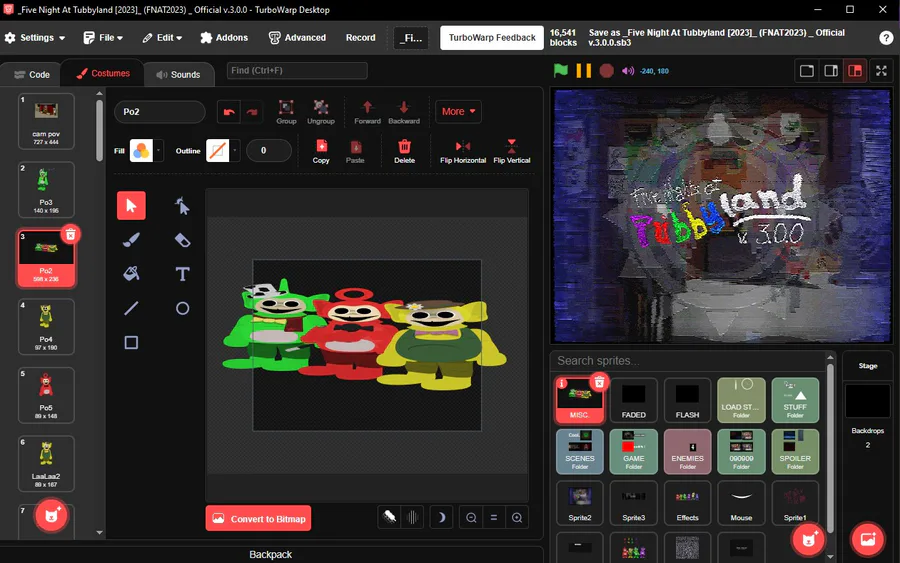Stop the project with red stop button
The image size is (900, 563).
pyautogui.click(x=606, y=71)
